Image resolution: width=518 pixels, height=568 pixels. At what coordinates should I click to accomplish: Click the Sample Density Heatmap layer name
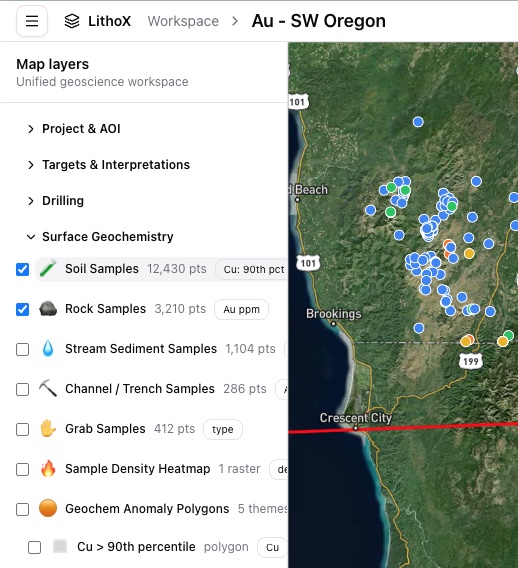(138, 468)
